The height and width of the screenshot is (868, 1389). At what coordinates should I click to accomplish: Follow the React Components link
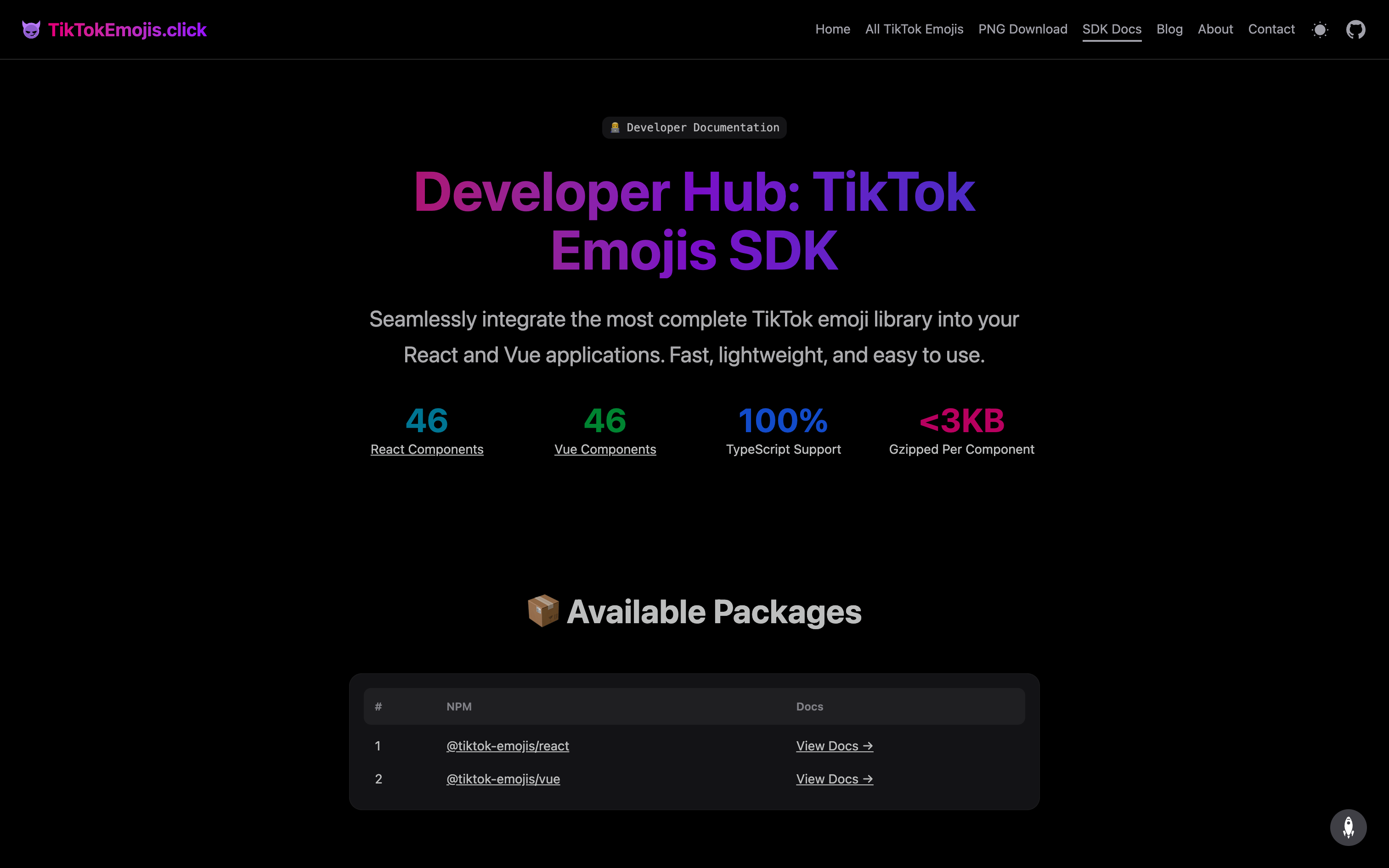click(x=426, y=450)
